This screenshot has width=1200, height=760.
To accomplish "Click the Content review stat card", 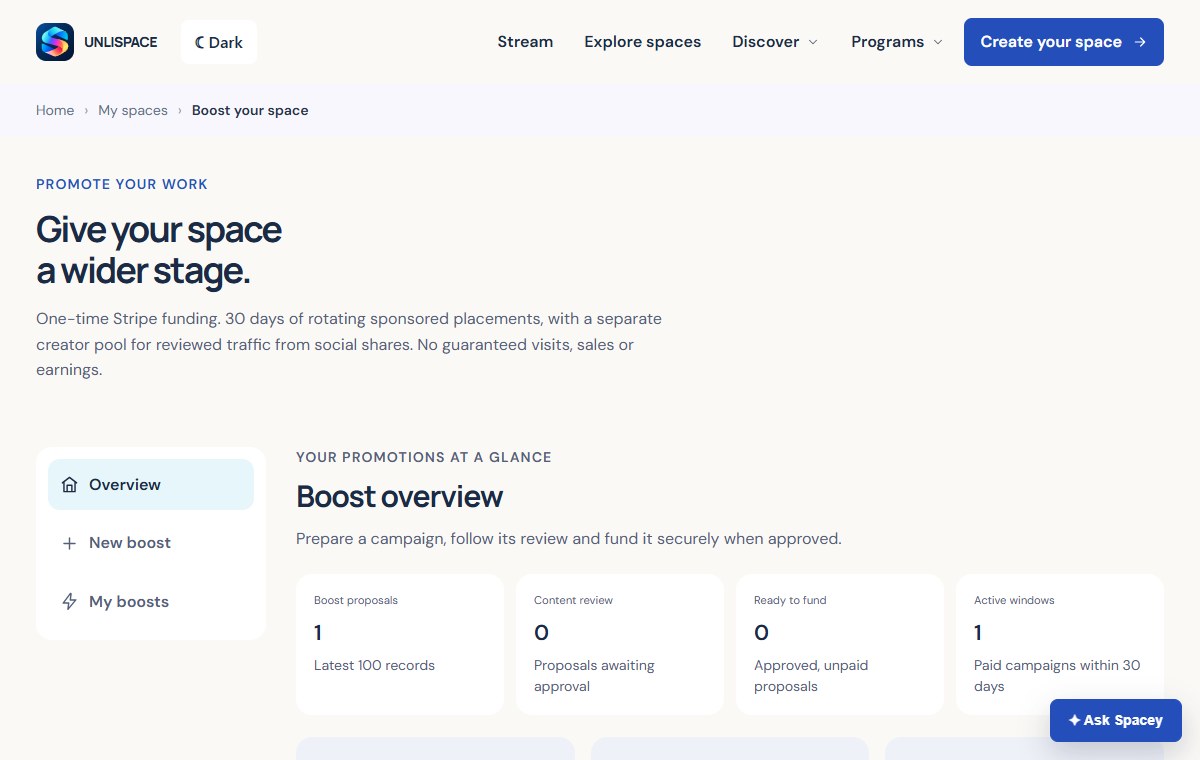I will (x=620, y=644).
